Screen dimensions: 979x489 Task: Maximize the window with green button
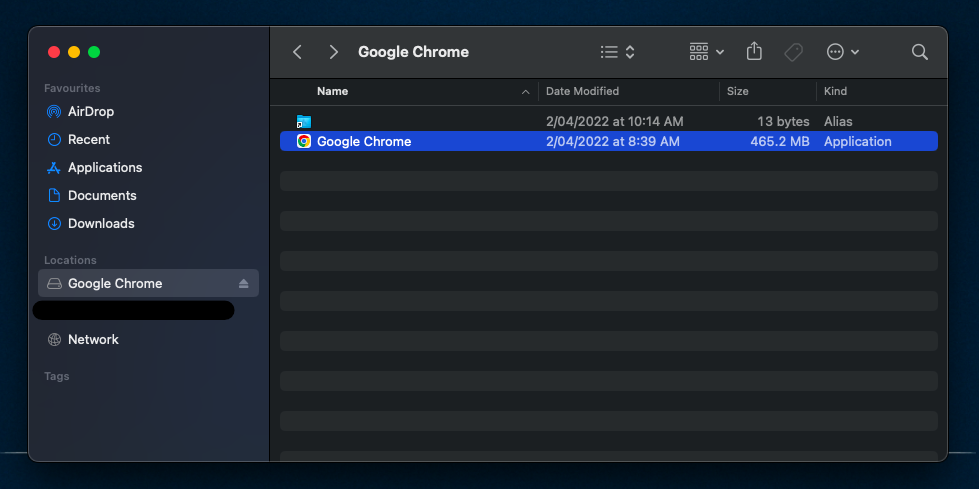pyautogui.click(x=94, y=52)
